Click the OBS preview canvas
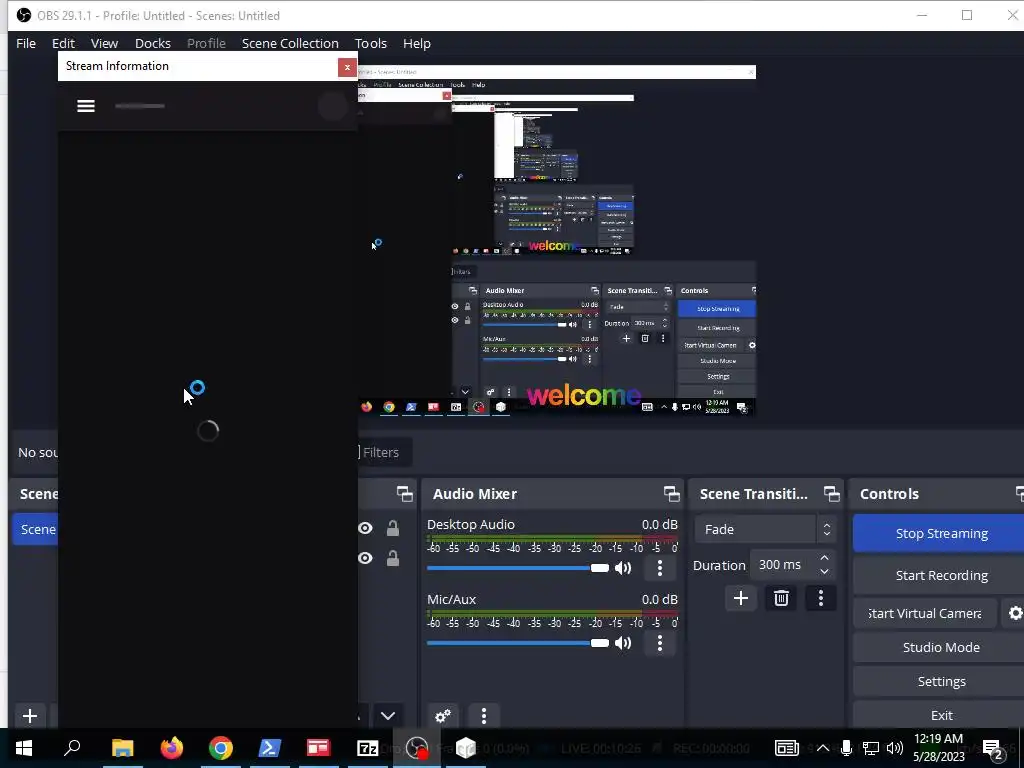 [x=556, y=240]
